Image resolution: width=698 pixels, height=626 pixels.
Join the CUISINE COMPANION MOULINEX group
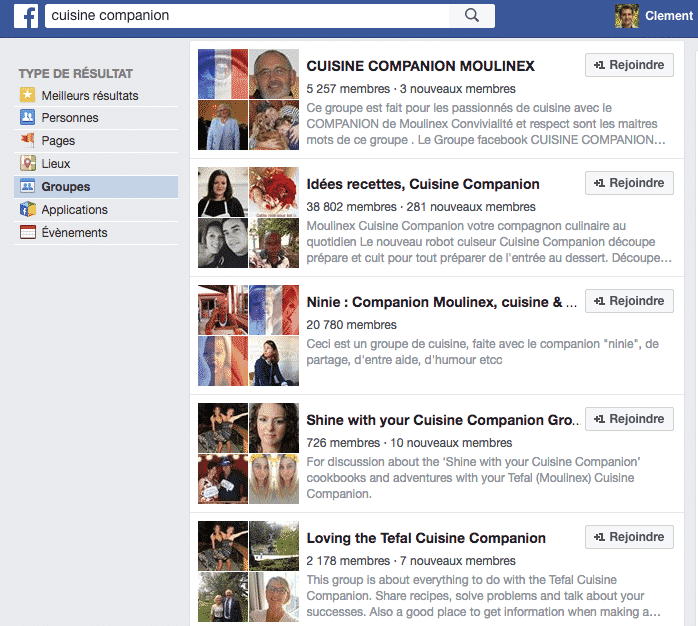tap(629, 65)
